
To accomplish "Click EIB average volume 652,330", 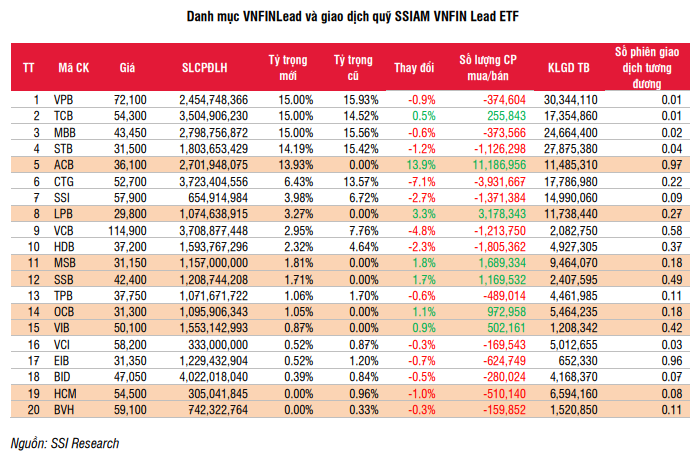I will click(578, 361).
